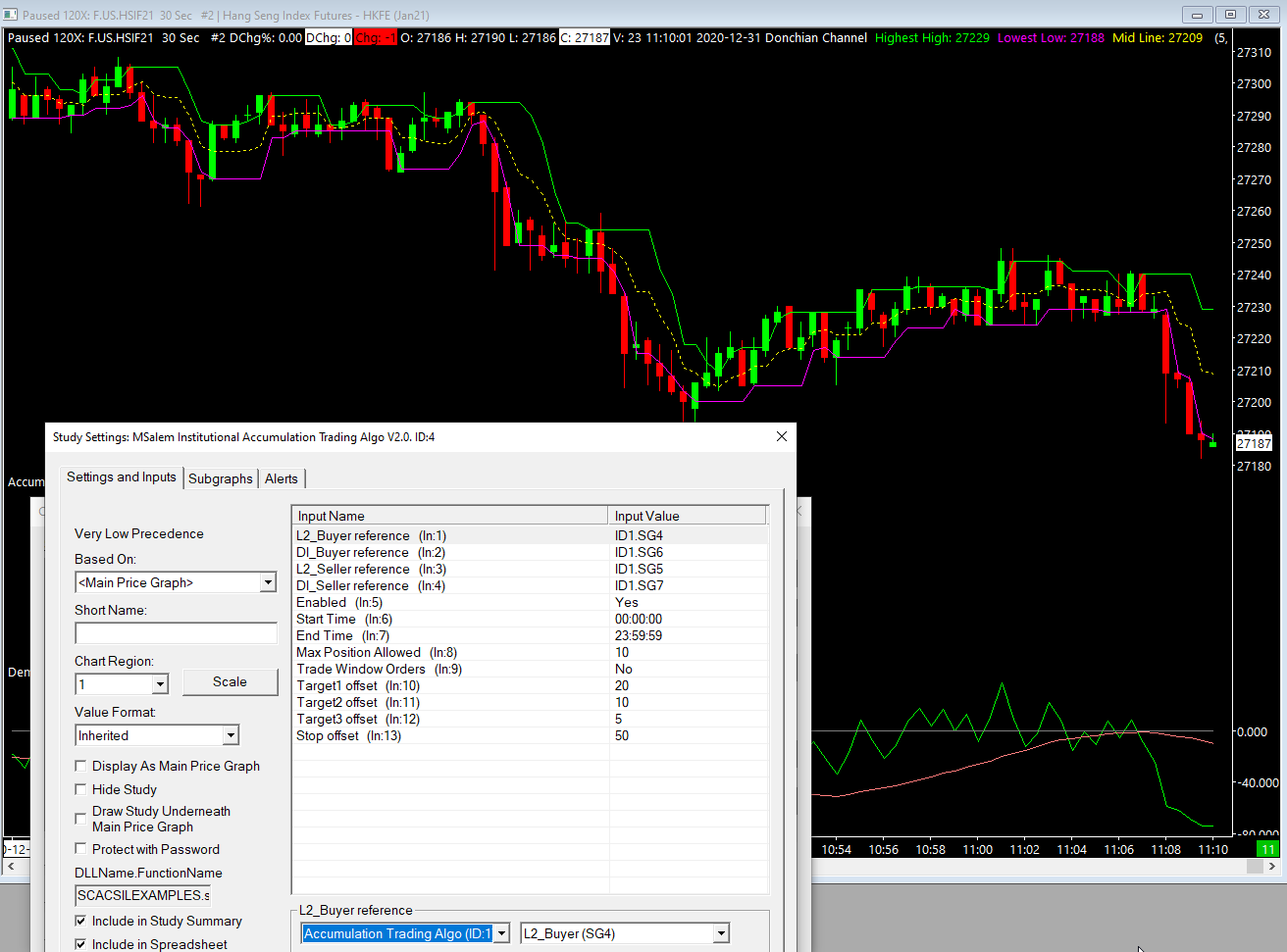The width and height of the screenshot is (1287, 952).
Task: Click the Scale button
Action: click(x=230, y=681)
